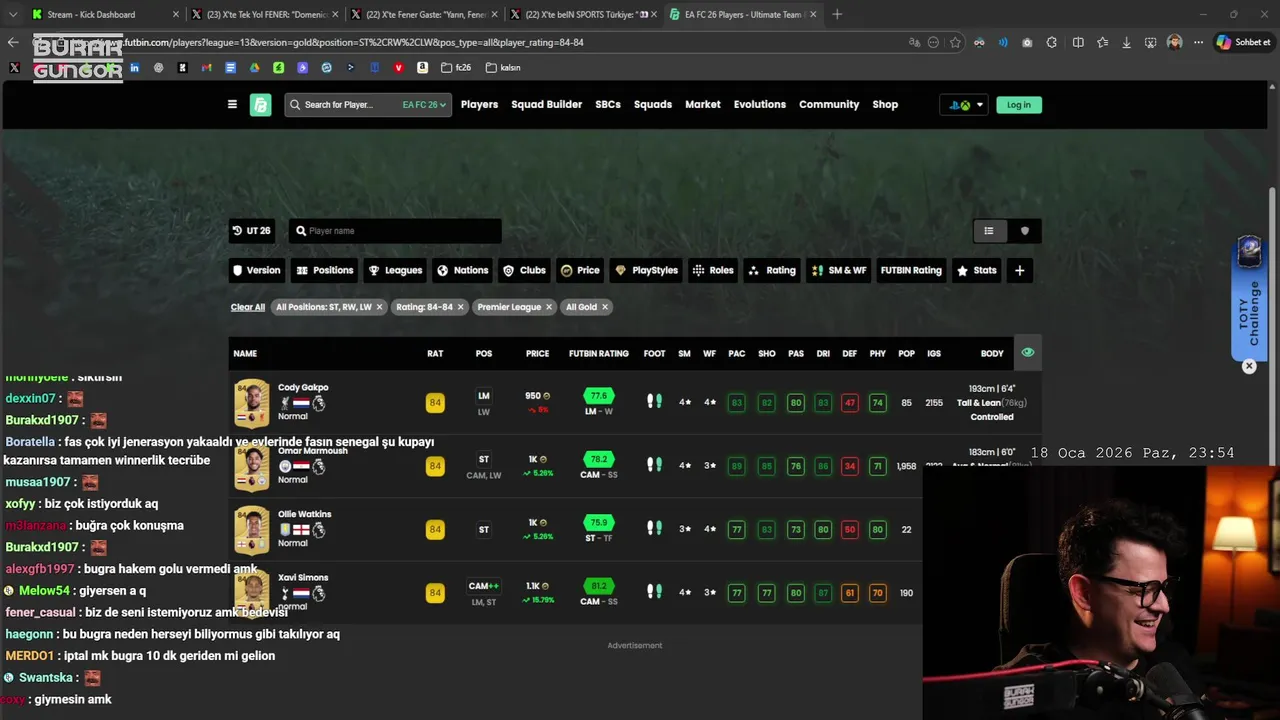Remove All Positions: ST, RW, LW chip

click(379, 307)
